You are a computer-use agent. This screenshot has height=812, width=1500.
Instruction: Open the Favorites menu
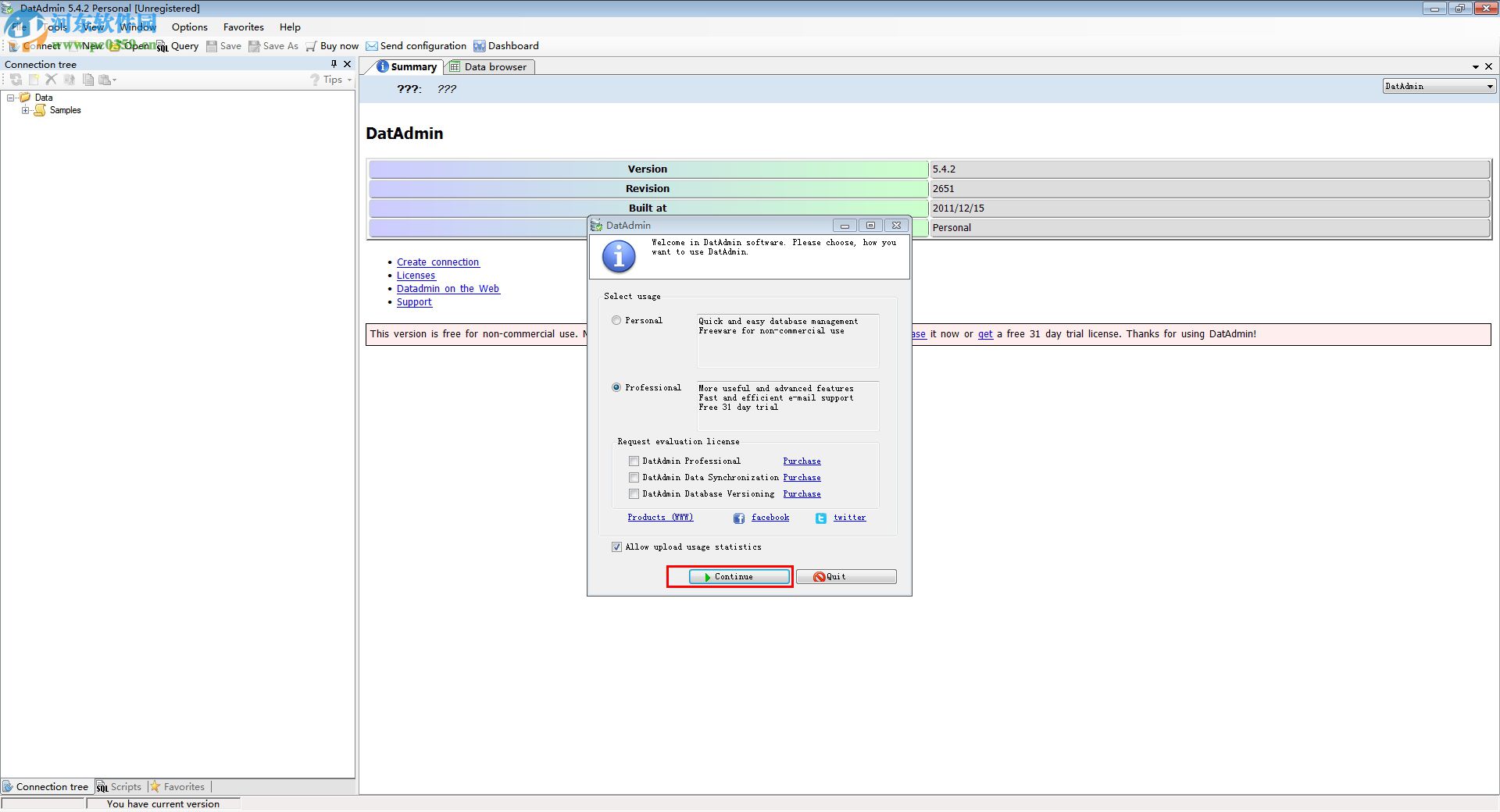coord(244,27)
